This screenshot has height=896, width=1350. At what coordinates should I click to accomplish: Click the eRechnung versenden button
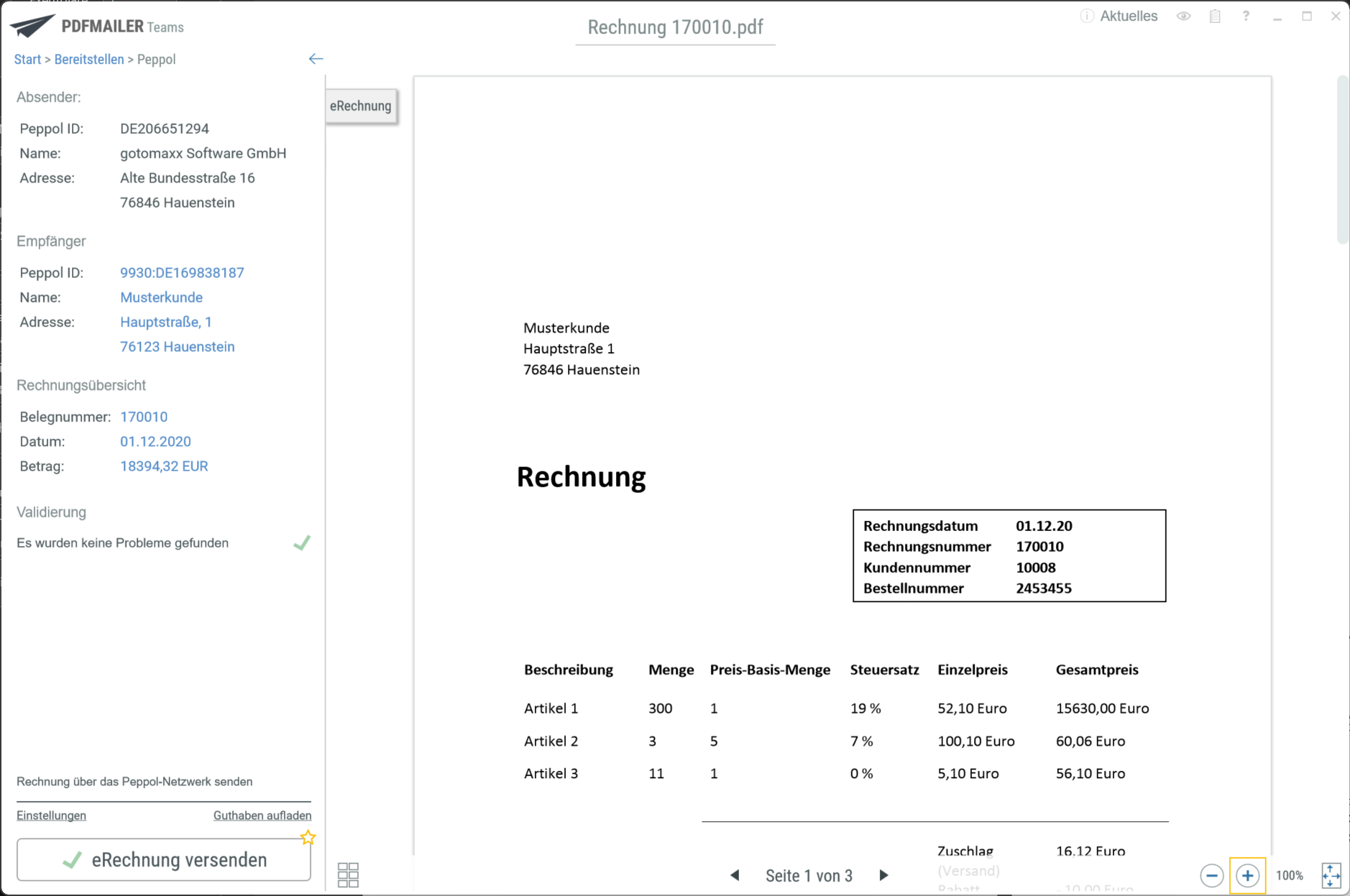[164, 859]
